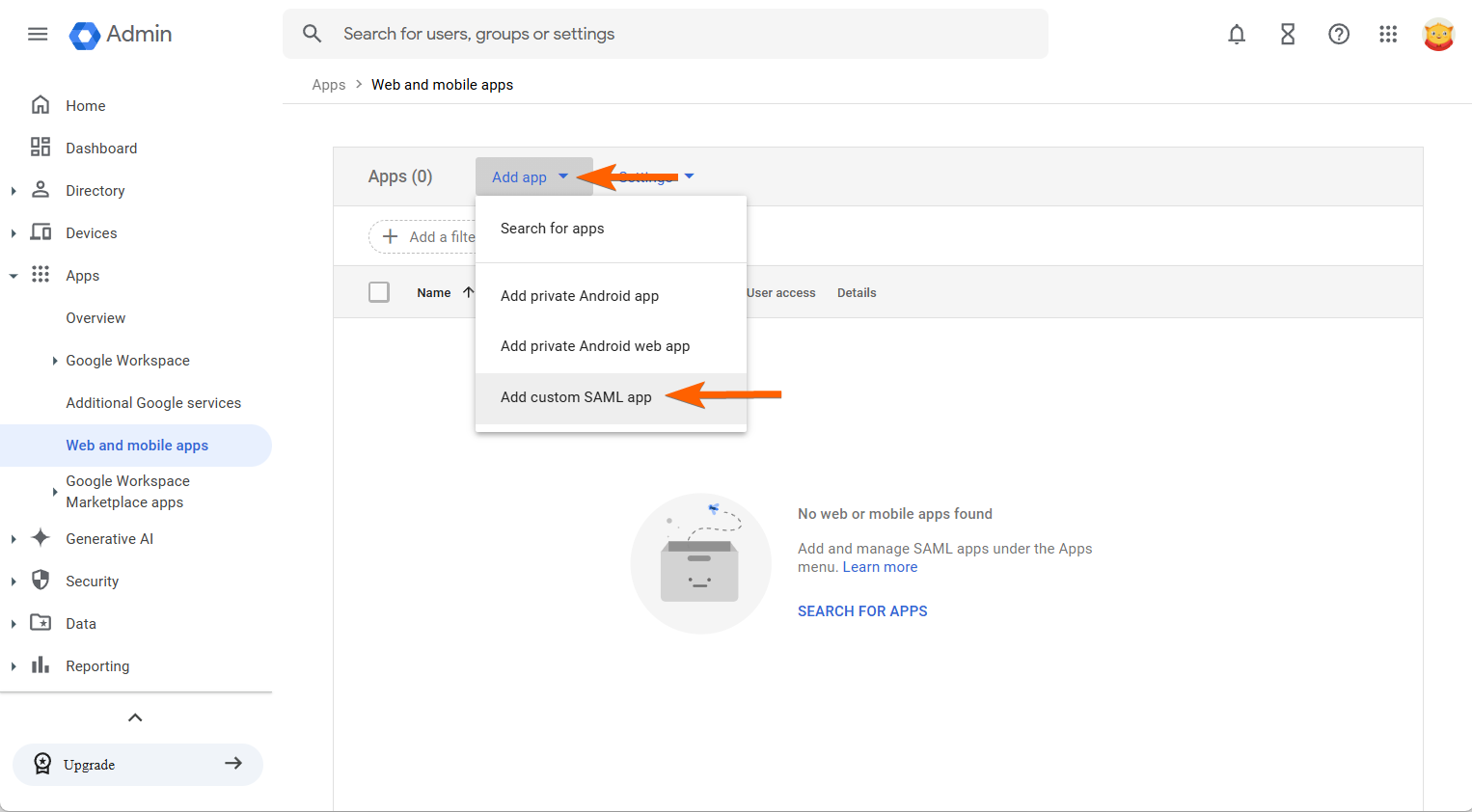Select Add private Android web app
Image resolution: width=1472 pixels, height=812 pixels.
[x=595, y=346]
